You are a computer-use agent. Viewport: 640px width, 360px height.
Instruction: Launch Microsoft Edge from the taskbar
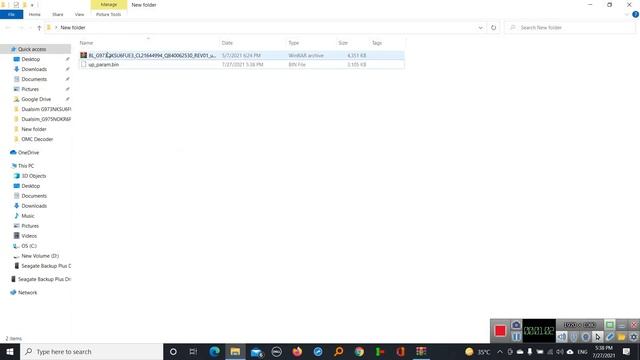(214, 351)
